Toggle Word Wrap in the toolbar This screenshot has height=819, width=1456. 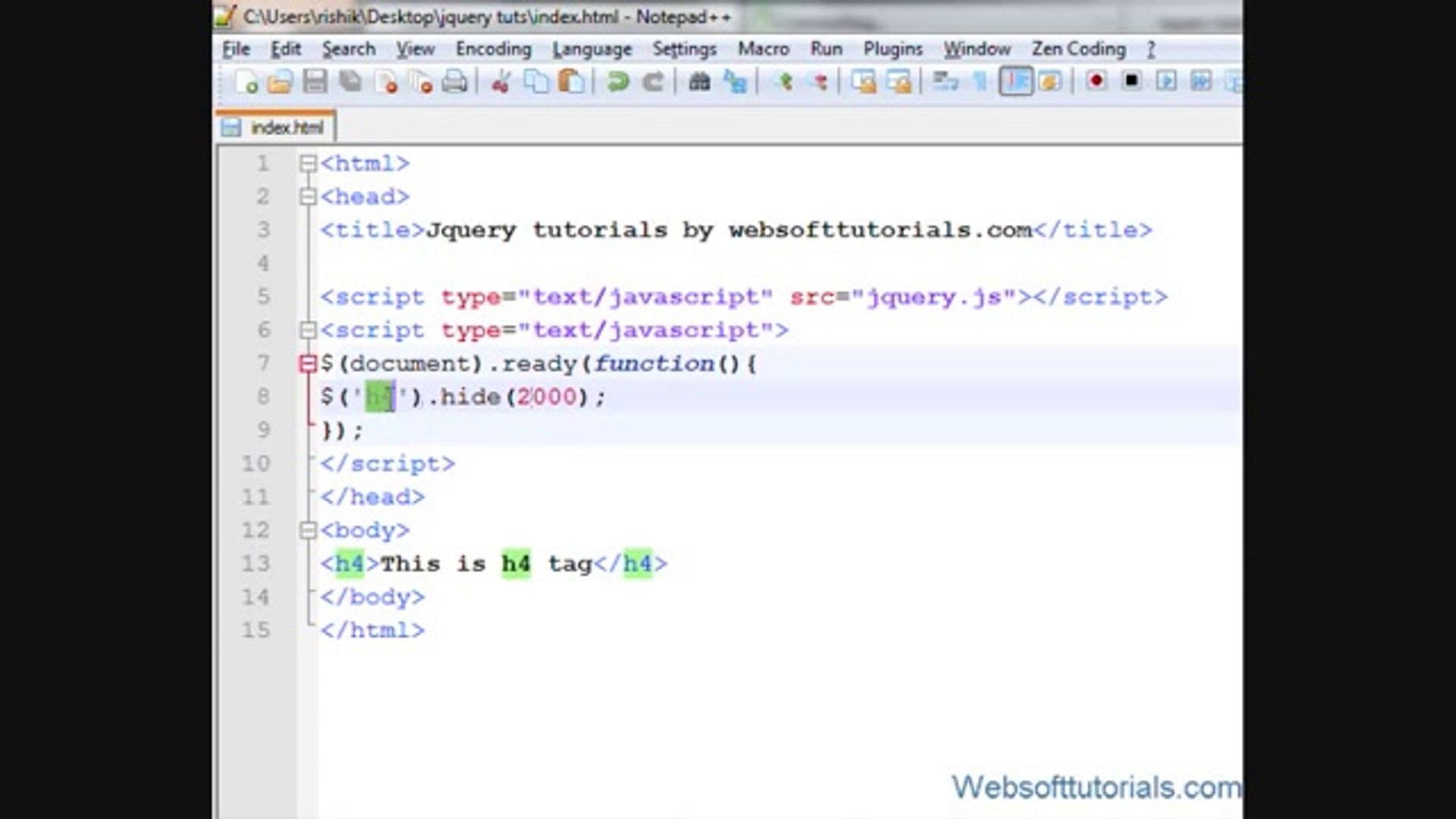(946, 82)
